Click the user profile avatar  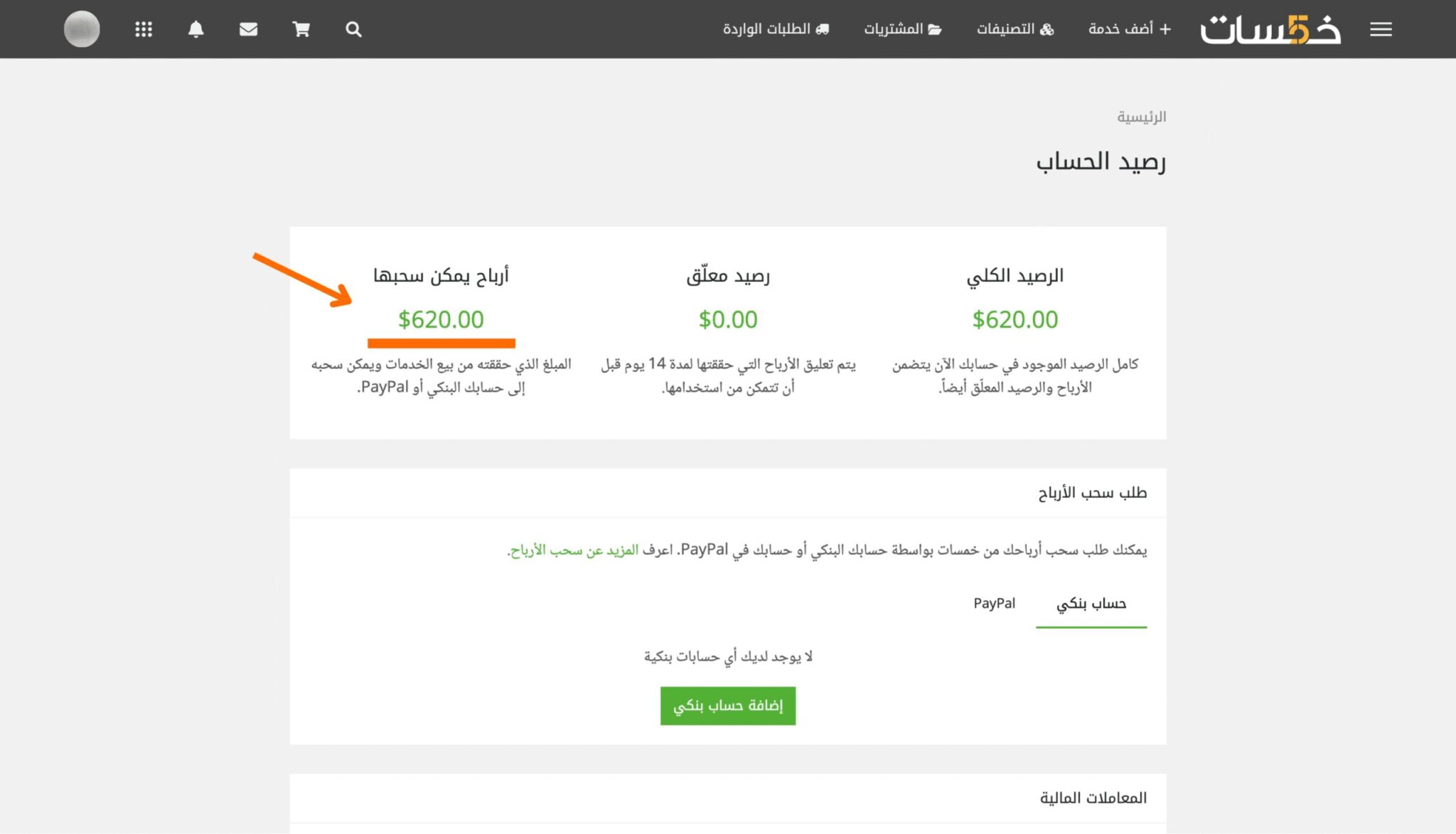pos(82,29)
